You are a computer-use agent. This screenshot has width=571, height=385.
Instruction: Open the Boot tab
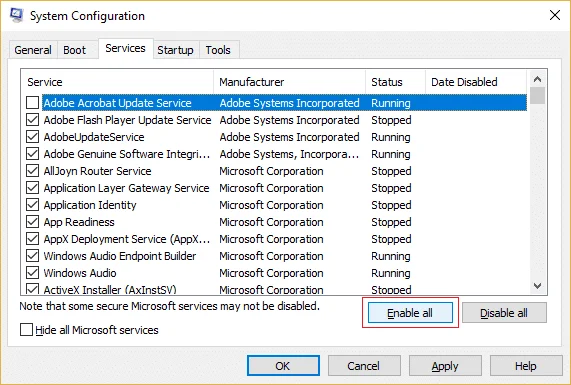[75, 50]
